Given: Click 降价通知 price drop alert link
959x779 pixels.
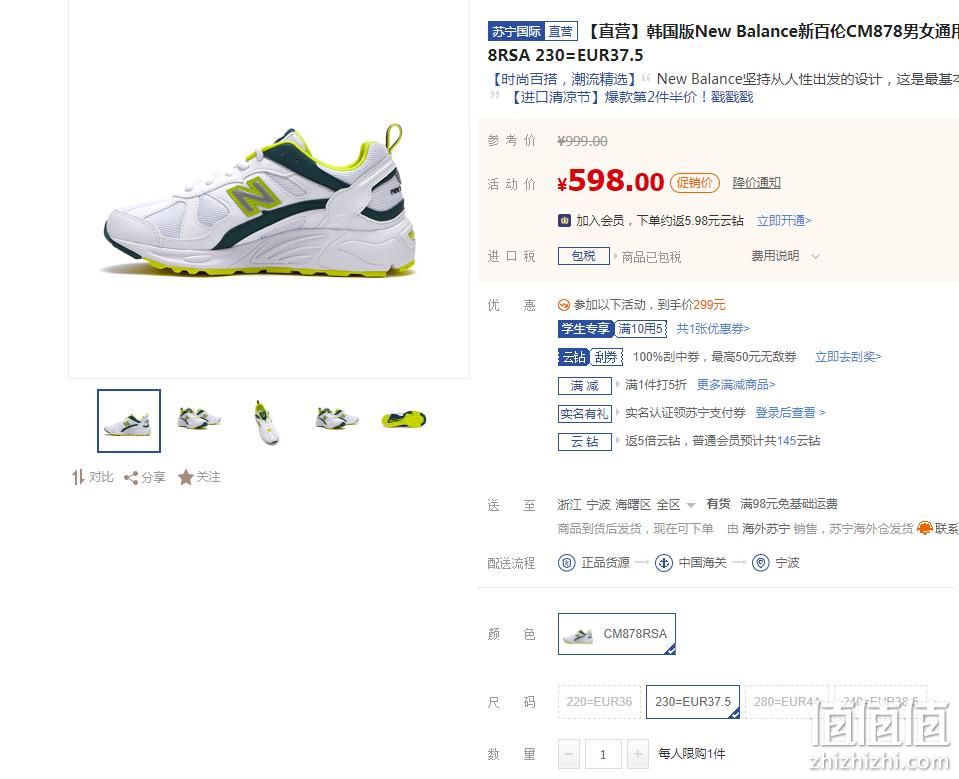Looking at the screenshot, I should (x=757, y=183).
